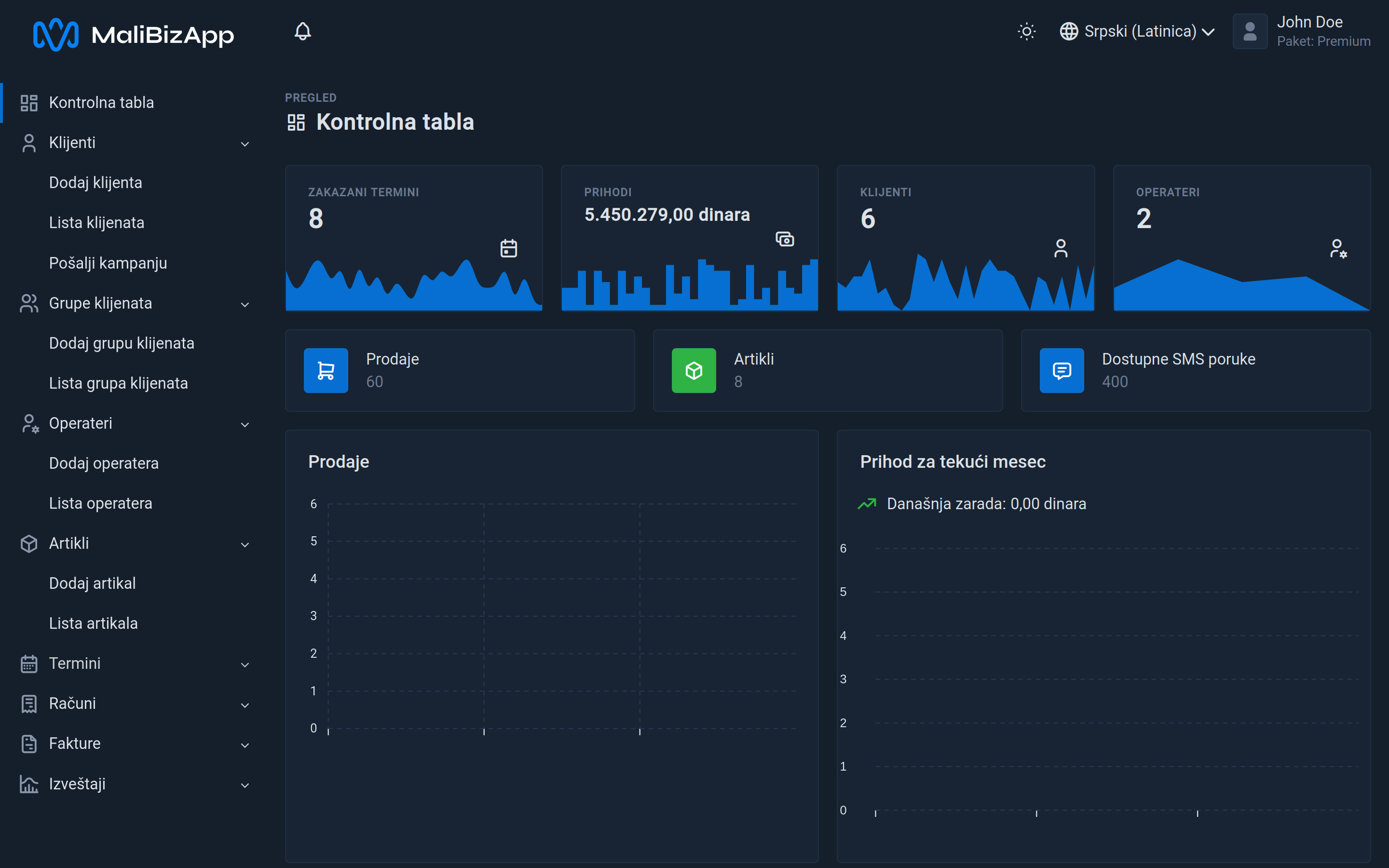
Task: Click the green trending-up icon
Action: [867, 504]
